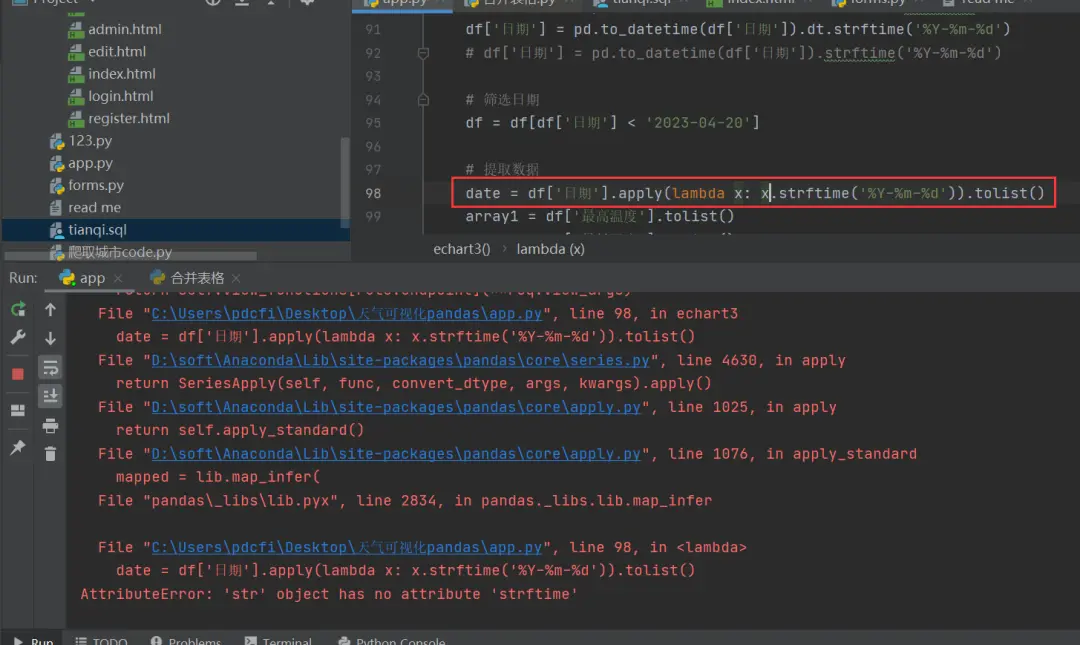This screenshot has height=645, width=1080.
Task: Click the restore layout icon in Run panel
Action: (x=18, y=411)
